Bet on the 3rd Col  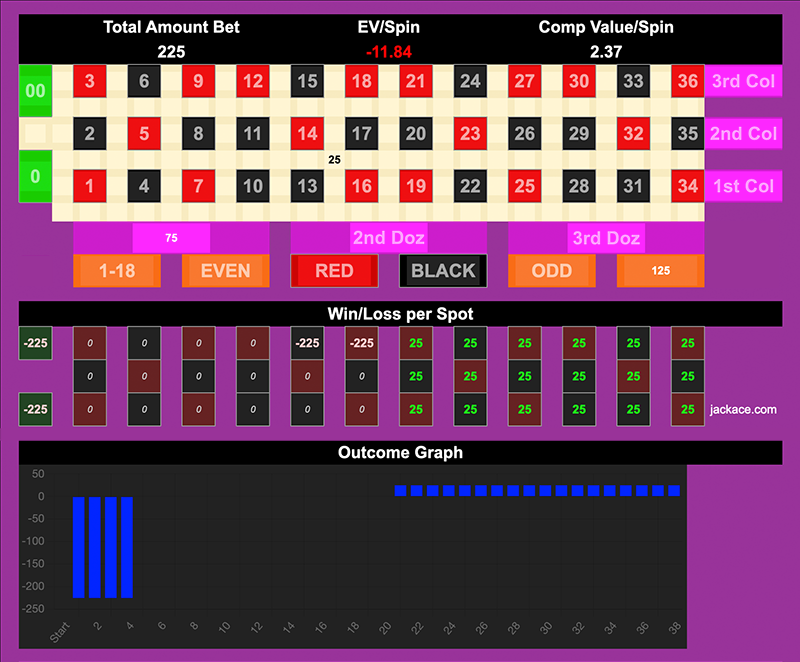(x=743, y=82)
